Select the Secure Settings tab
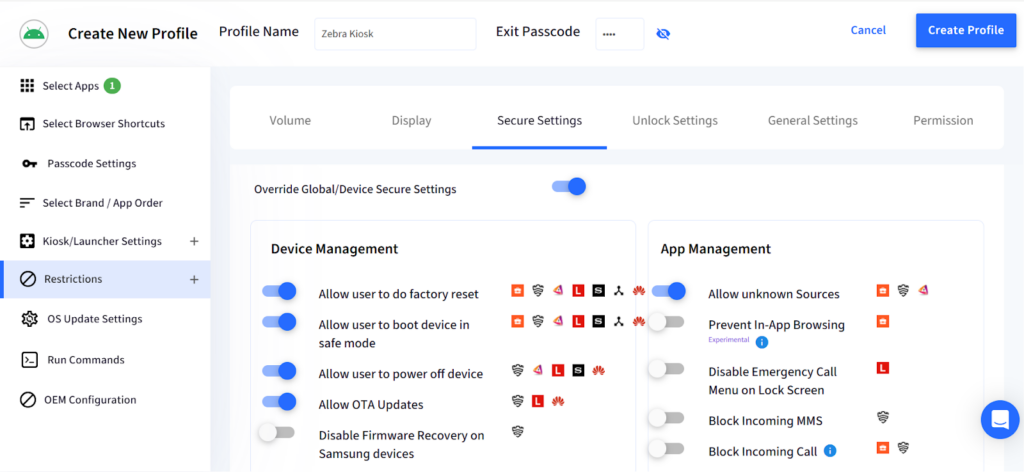 point(539,121)
